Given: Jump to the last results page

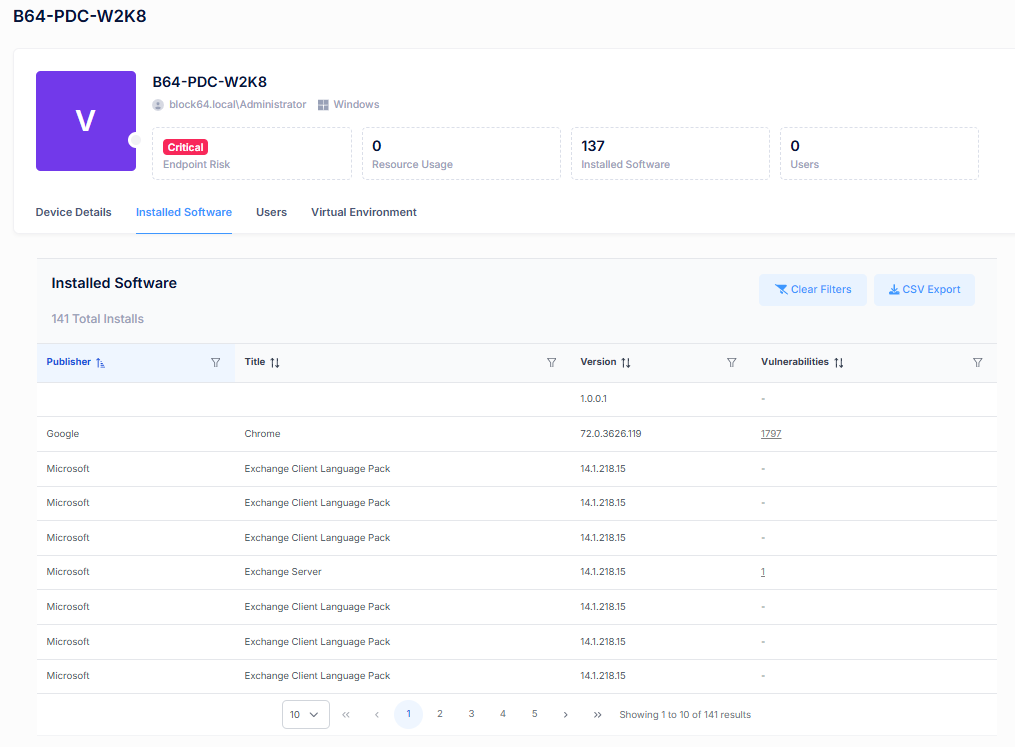Looking at the screenshot, I should click(x=597, y=715).
